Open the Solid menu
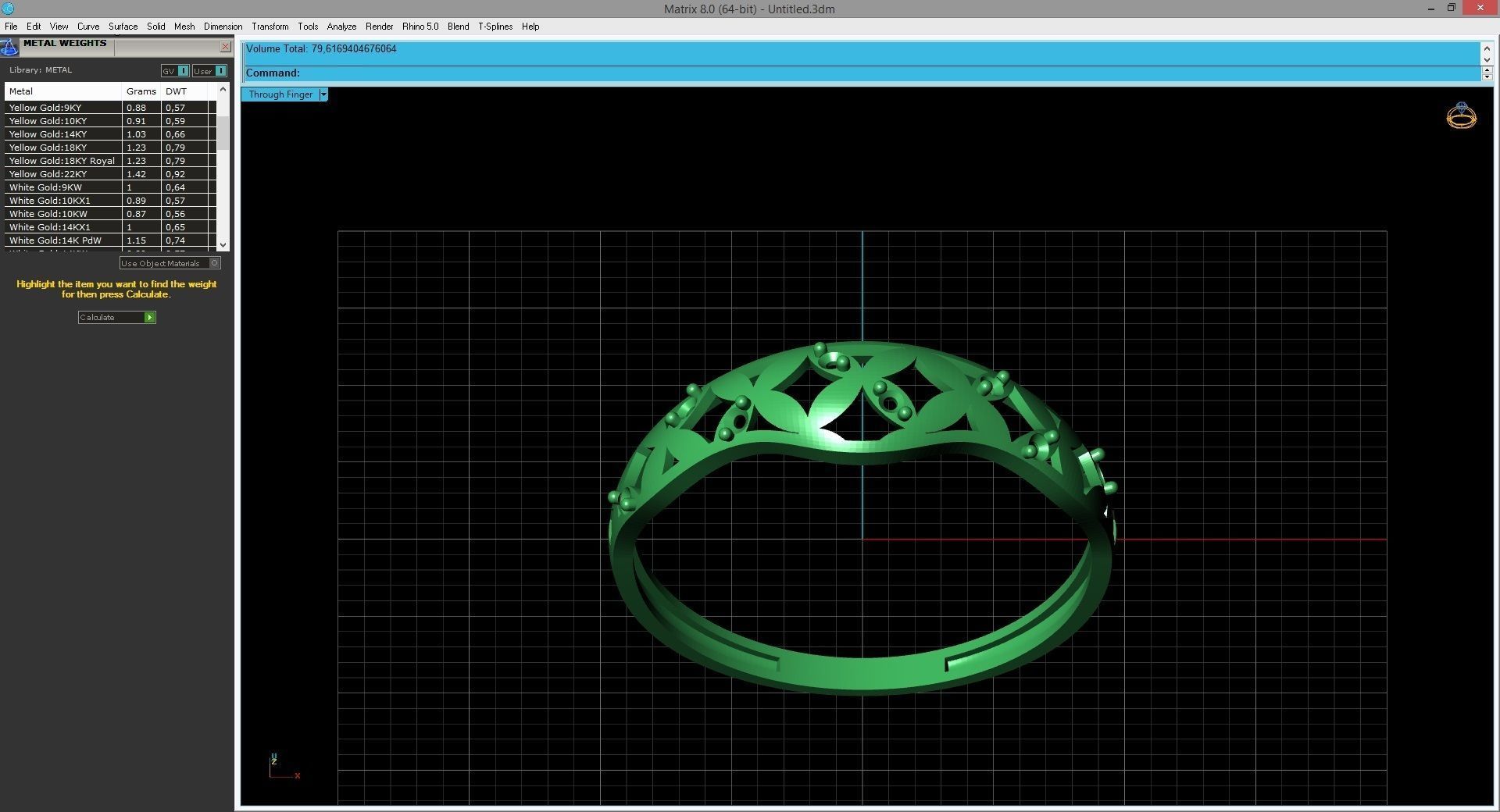Viewport: 1500px width, 812px height. pyautogui.click(x=156, y=27)
